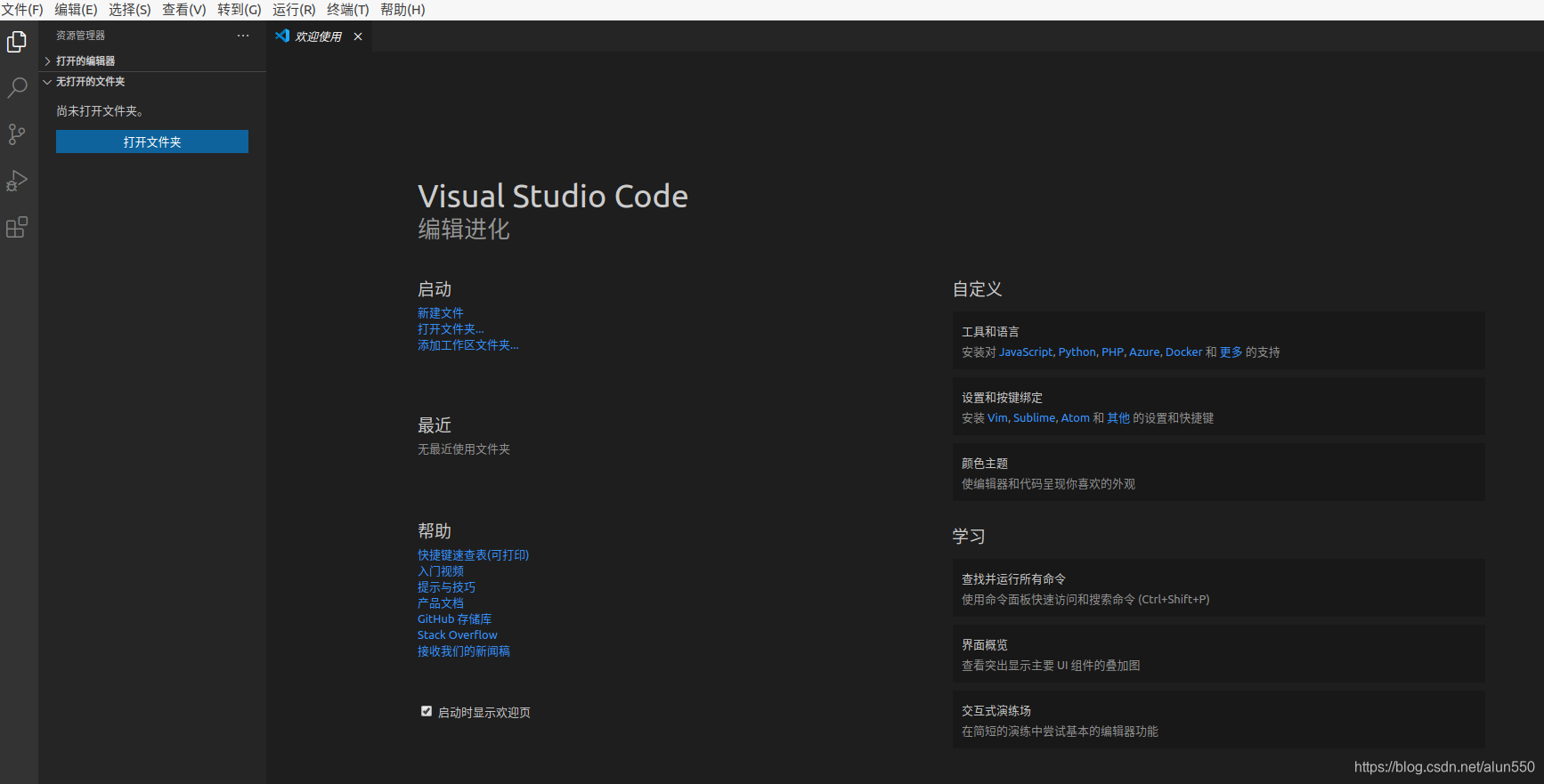Select the 欢迎使用 editor tab
Image resolution: width=1544 pixels, height=784 pixels.
320,36
